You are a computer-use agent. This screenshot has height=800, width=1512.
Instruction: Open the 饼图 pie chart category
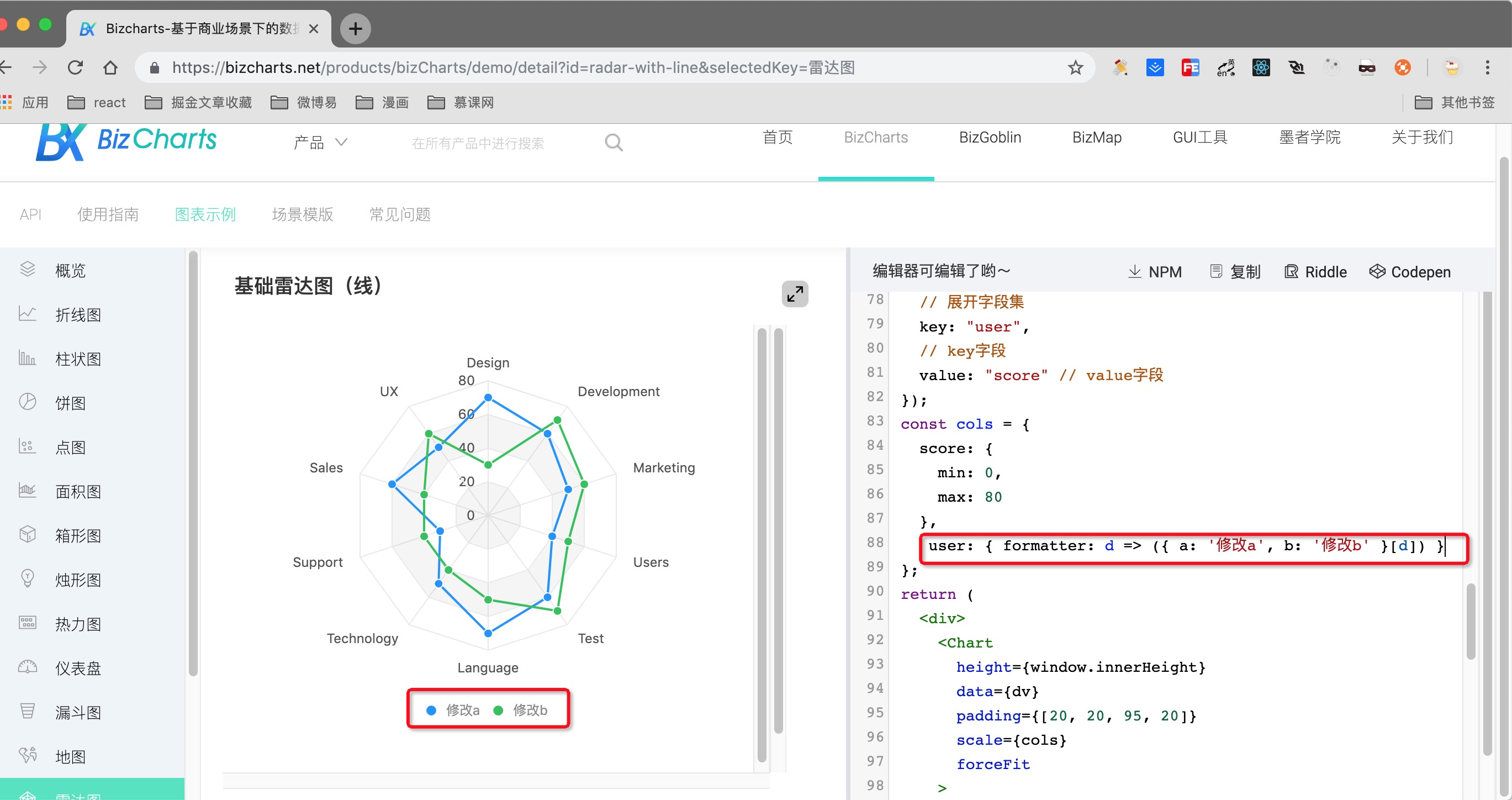tap(70, 403)
